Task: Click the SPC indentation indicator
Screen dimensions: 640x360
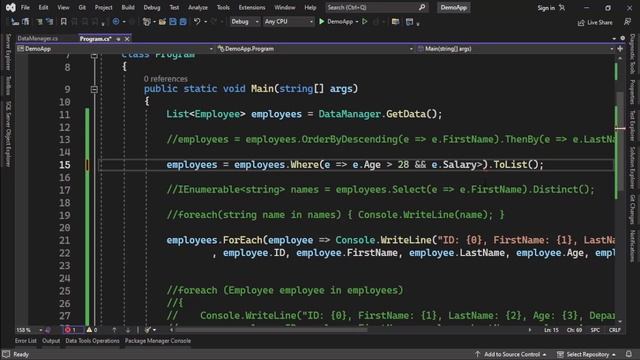Action: point(595,330)
